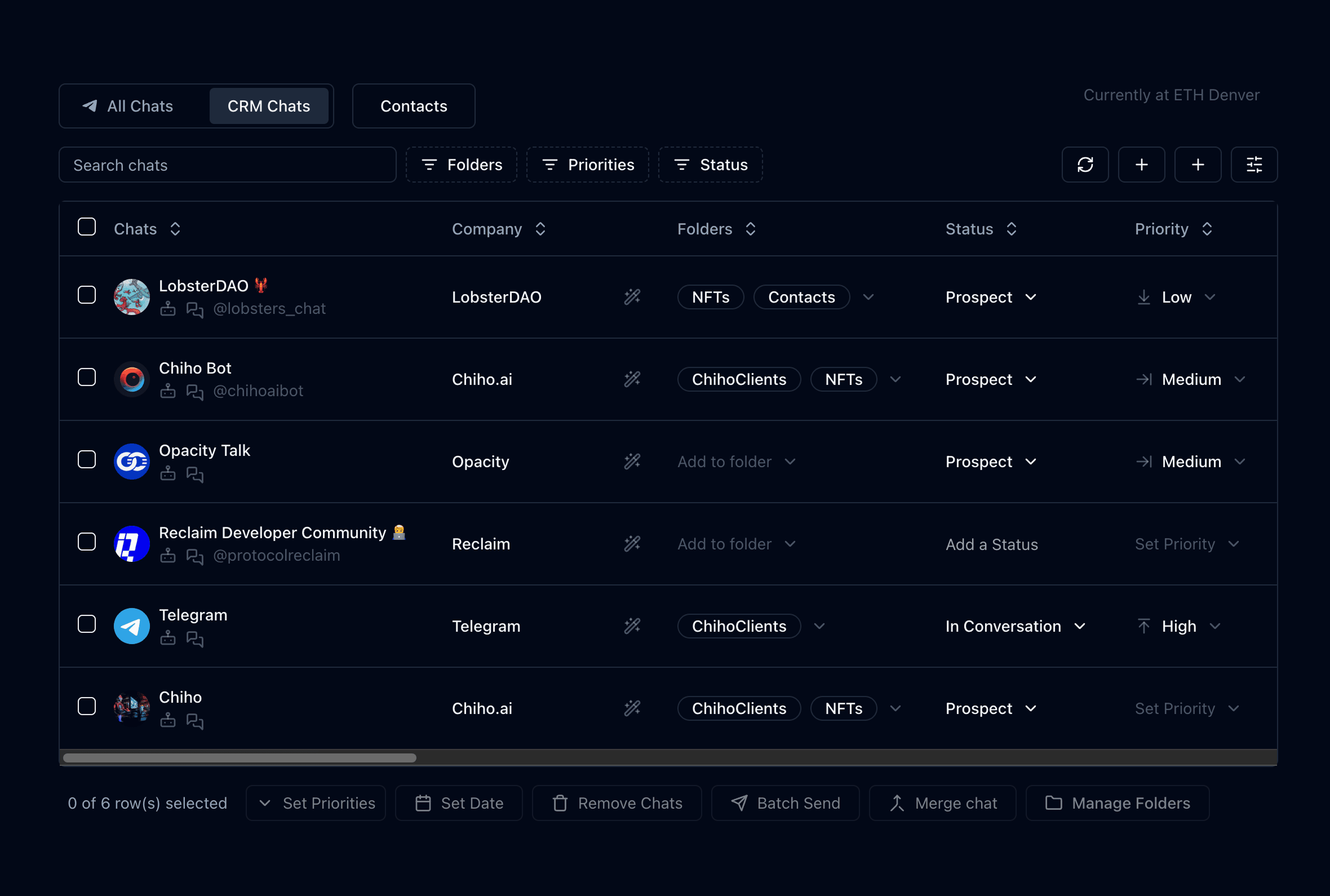
Task: Open LobsterDAO Prospect status dropdown
Action: 991,297
